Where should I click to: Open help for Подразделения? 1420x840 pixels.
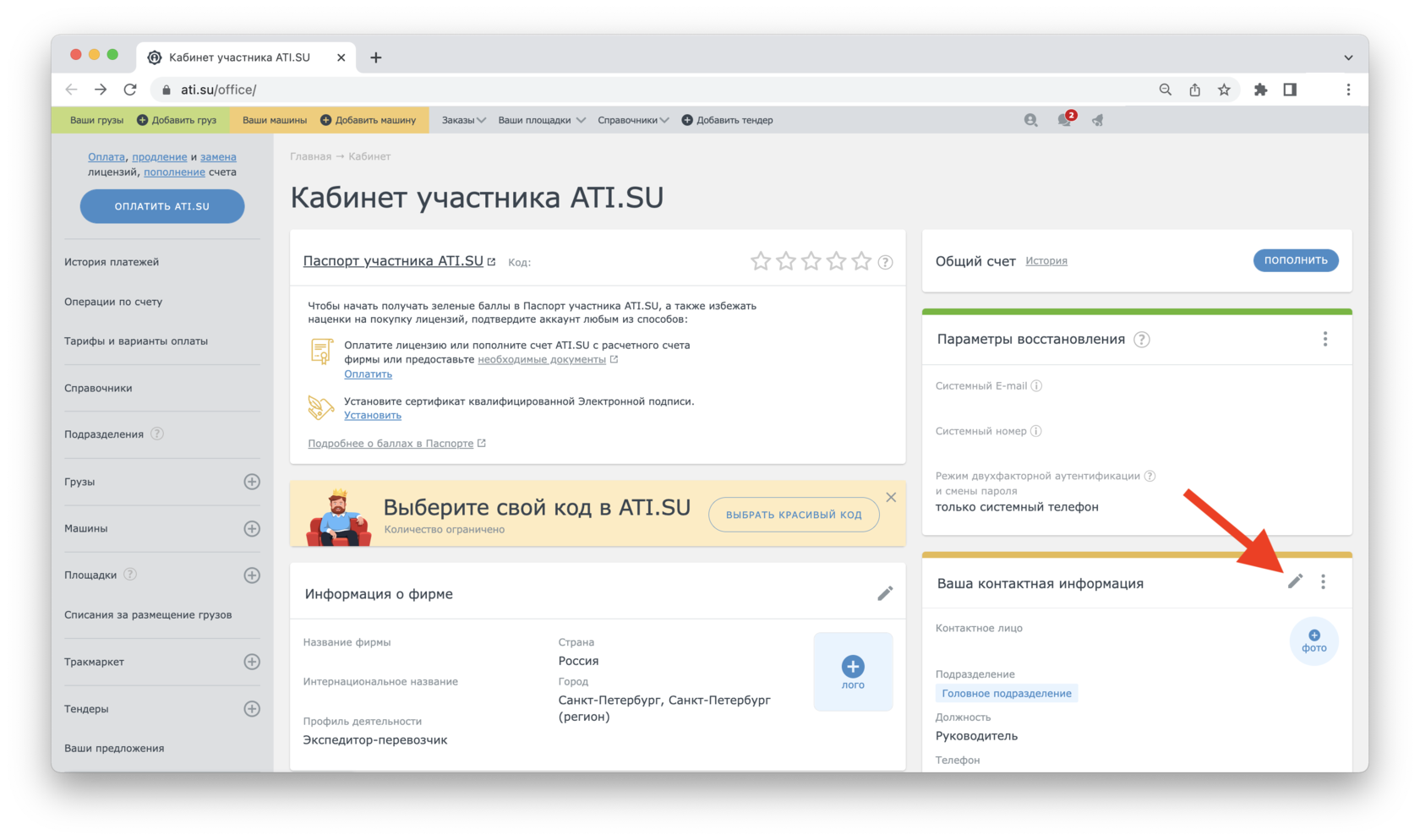click(x=157, y=434)
